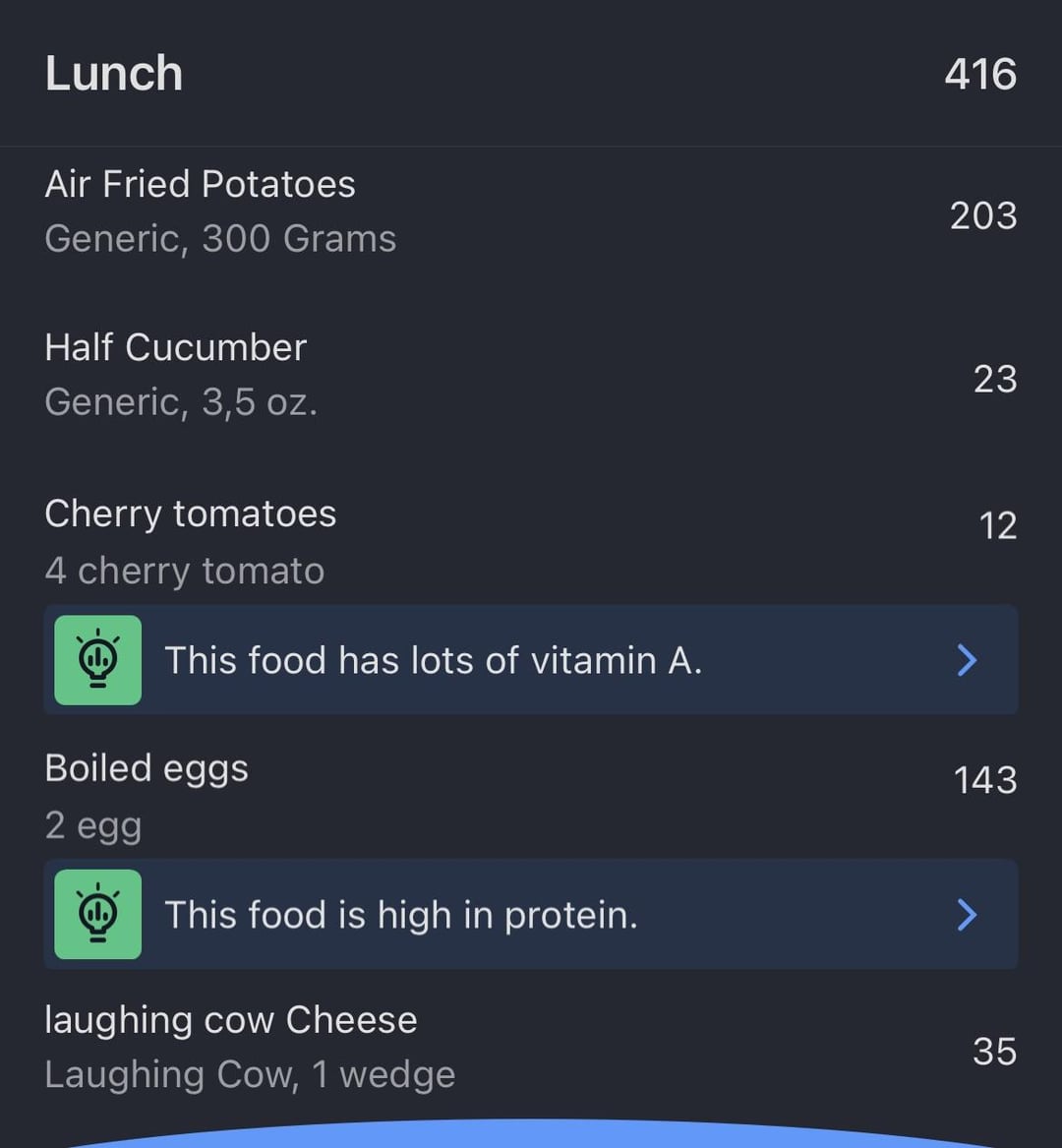The height and width of the screenshot is (1148, 1062).
Task: Tap the 35 calorie value for cheese
Action: click(x=995, y=1052)
